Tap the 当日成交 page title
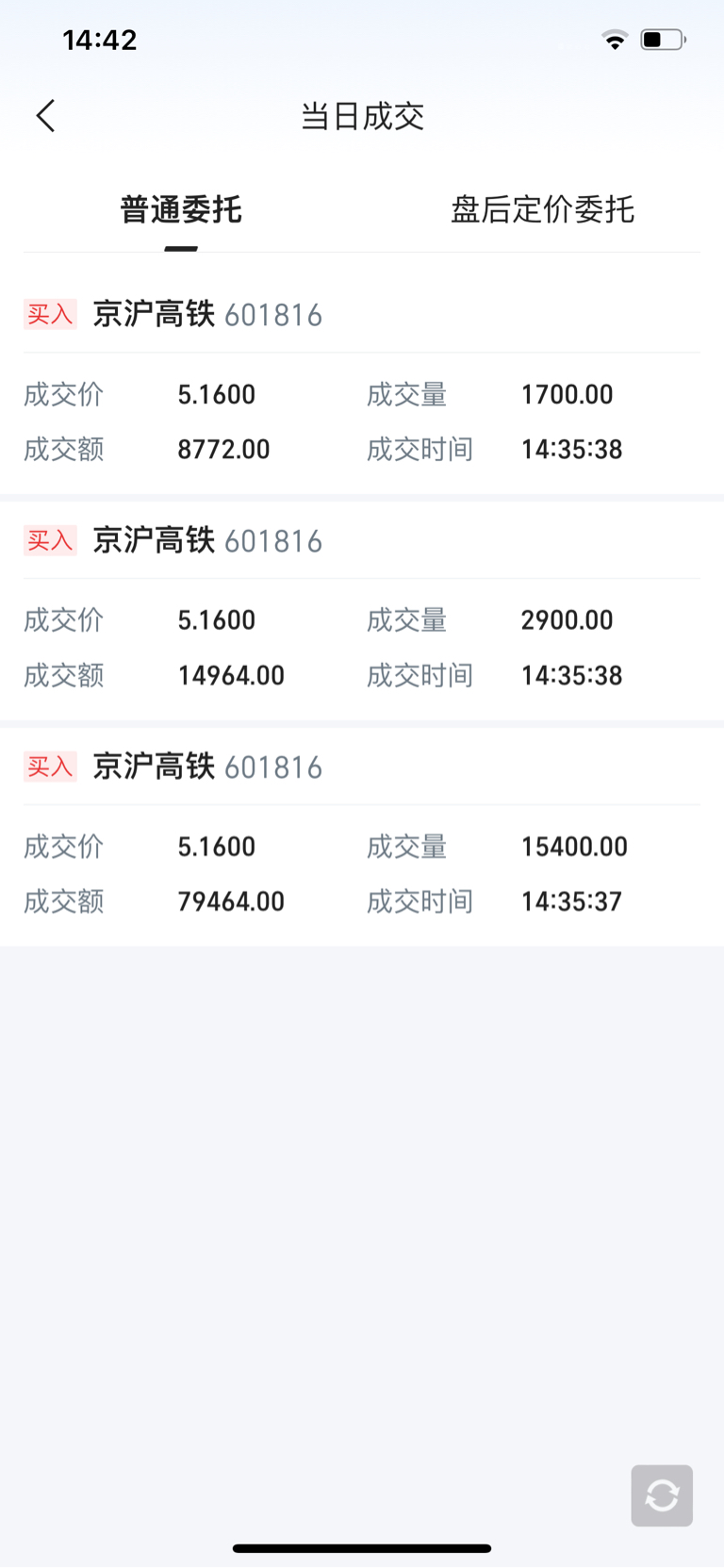The width and height of the screenshot is (724, 1568). (x=362, y=116)
